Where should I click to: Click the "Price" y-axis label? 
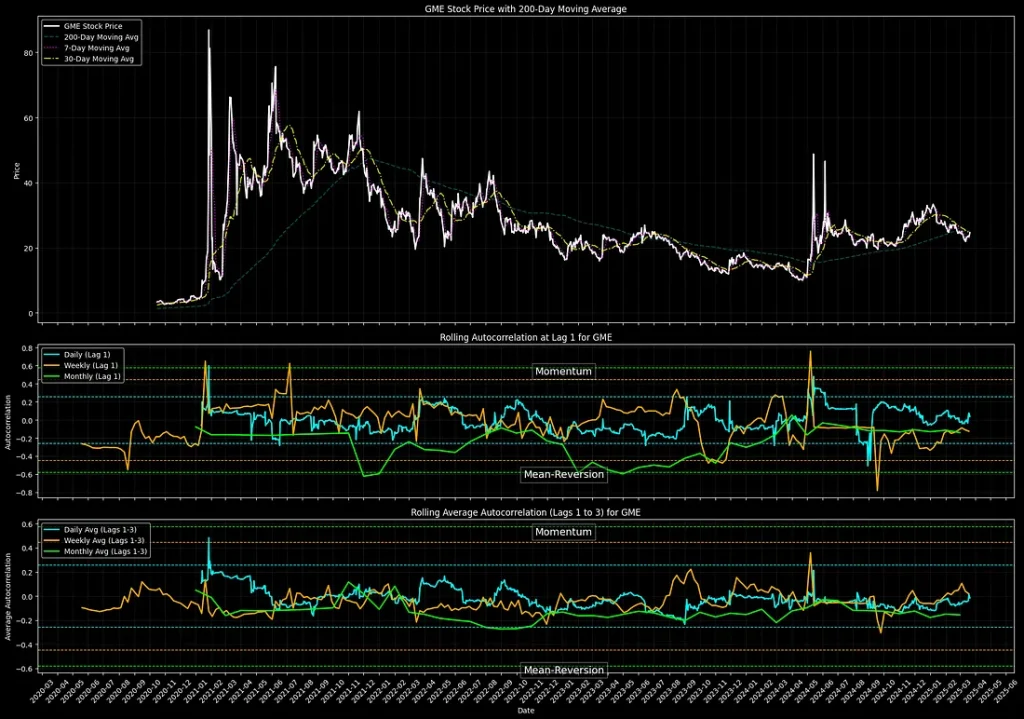click(x=17, y=171)
